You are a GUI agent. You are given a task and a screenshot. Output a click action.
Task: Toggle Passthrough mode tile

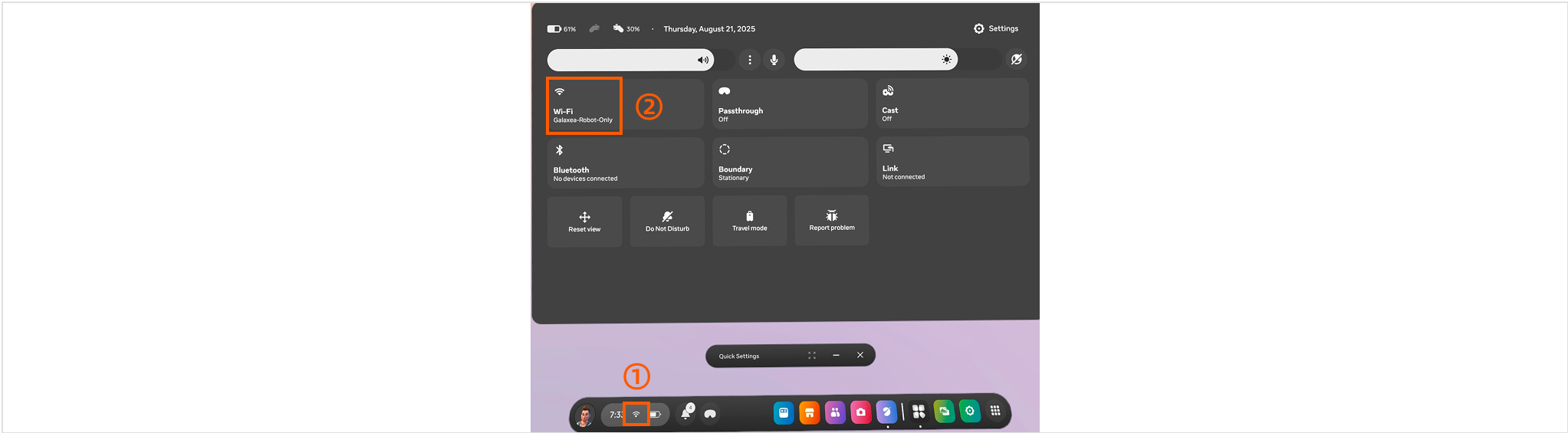[x=789, y=104]
